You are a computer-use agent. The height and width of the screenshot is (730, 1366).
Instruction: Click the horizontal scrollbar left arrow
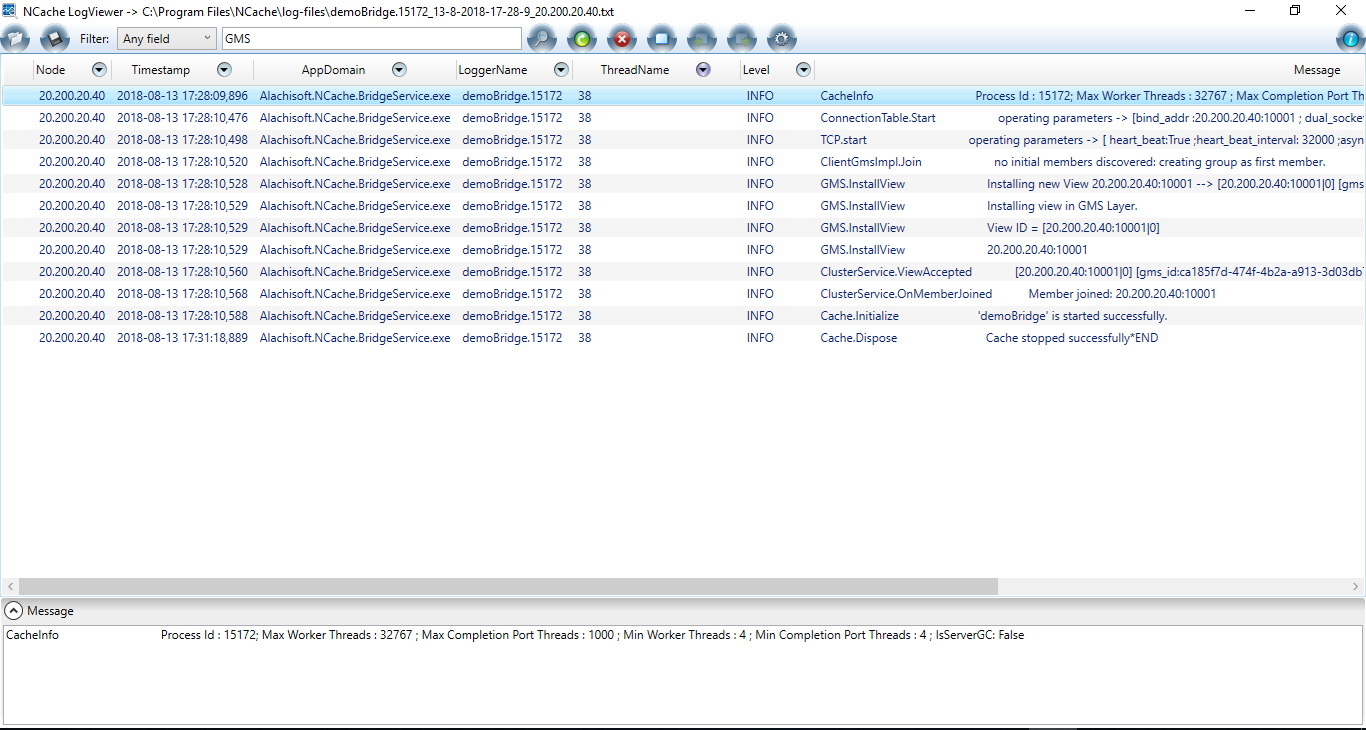coord(10,587)
